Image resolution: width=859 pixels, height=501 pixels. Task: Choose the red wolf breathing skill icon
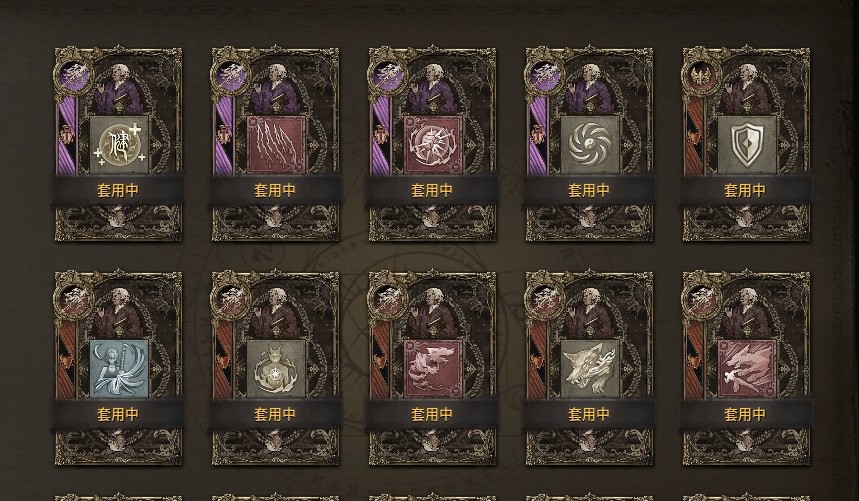point(433,368)
